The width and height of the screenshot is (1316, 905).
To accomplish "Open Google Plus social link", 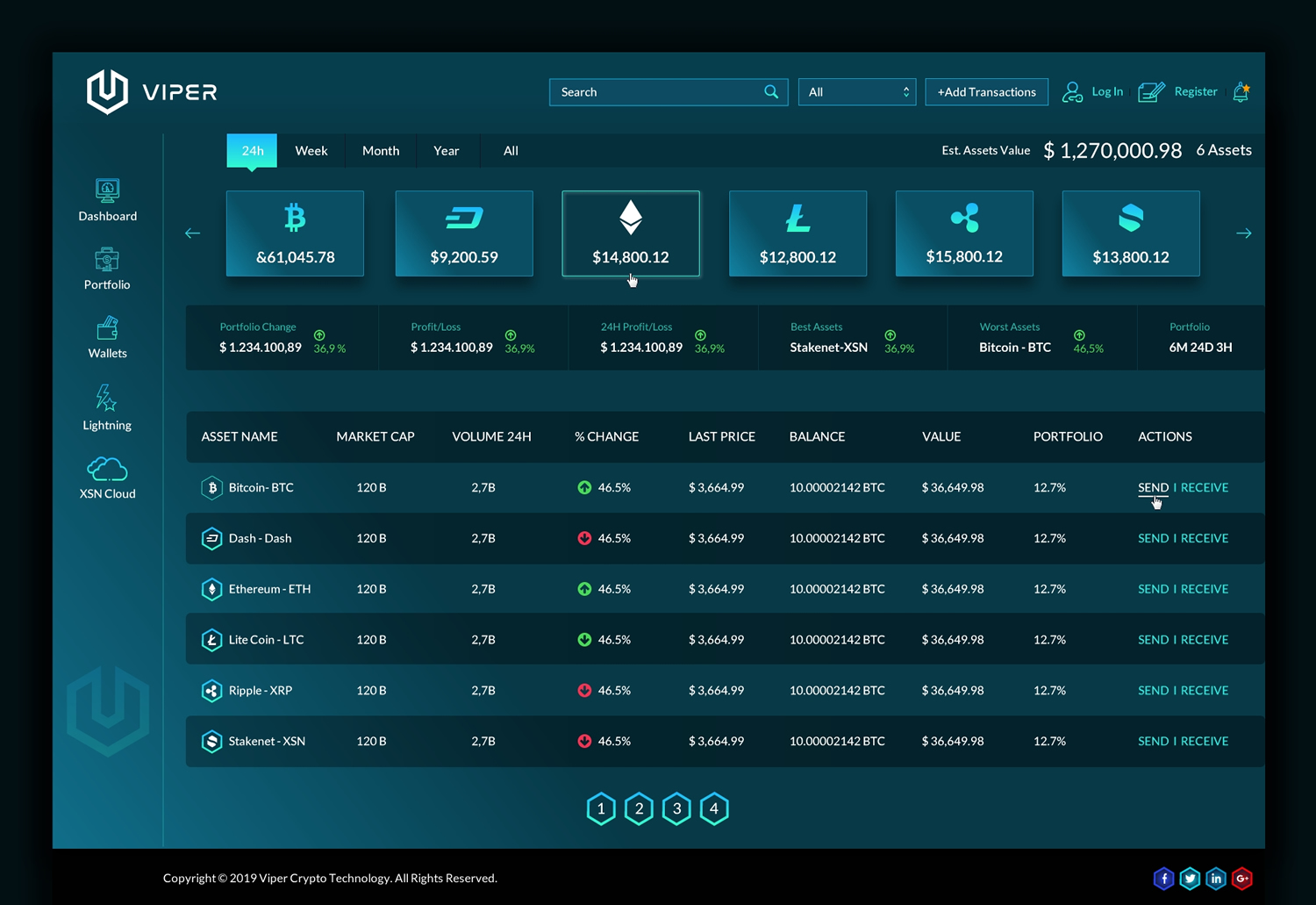I will tap(1242, 878).
